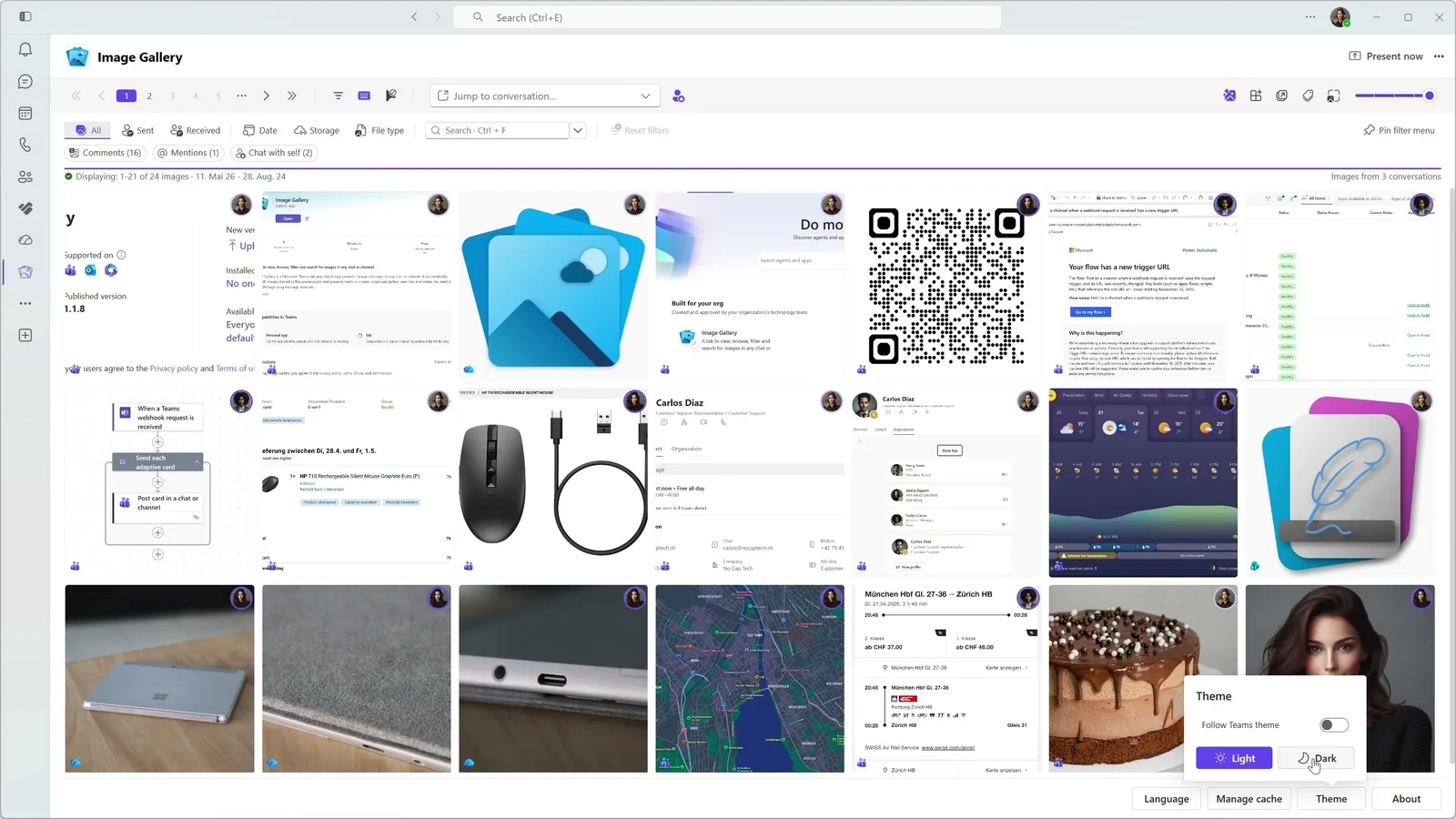This screenshot has width=1456, height=819.
Task: Open Teams people icon in sidebar
Action: tap(25, 177)
